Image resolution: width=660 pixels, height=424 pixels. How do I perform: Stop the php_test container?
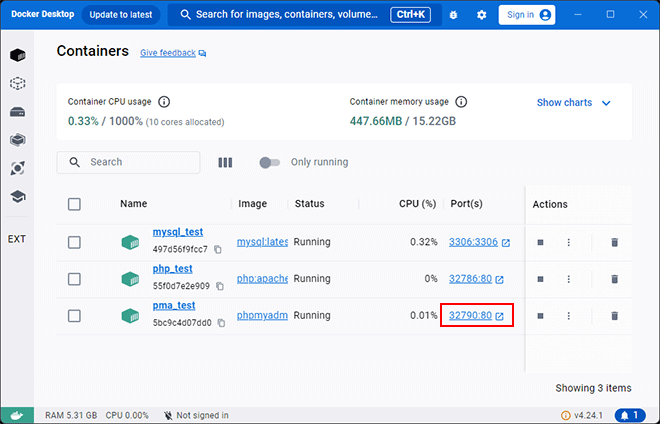[x=540, y=279]
